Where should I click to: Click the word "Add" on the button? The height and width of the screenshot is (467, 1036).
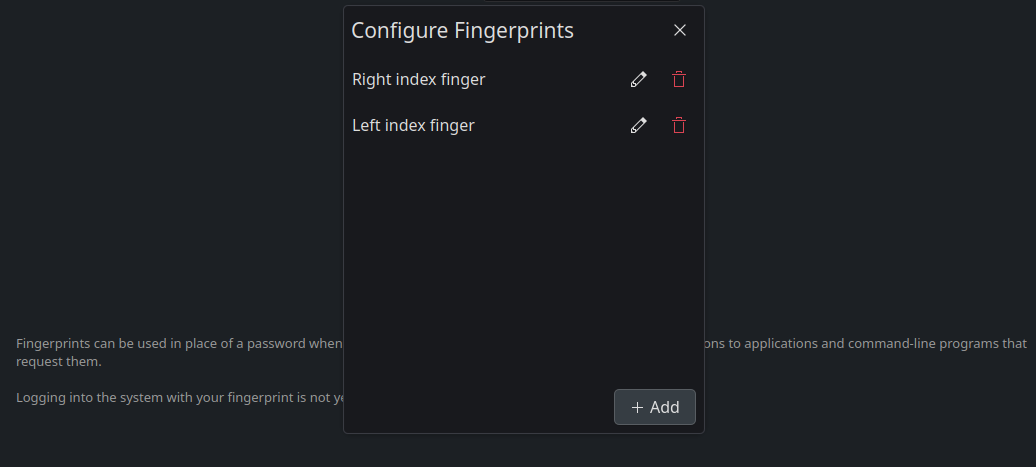[x=665, y=408]
